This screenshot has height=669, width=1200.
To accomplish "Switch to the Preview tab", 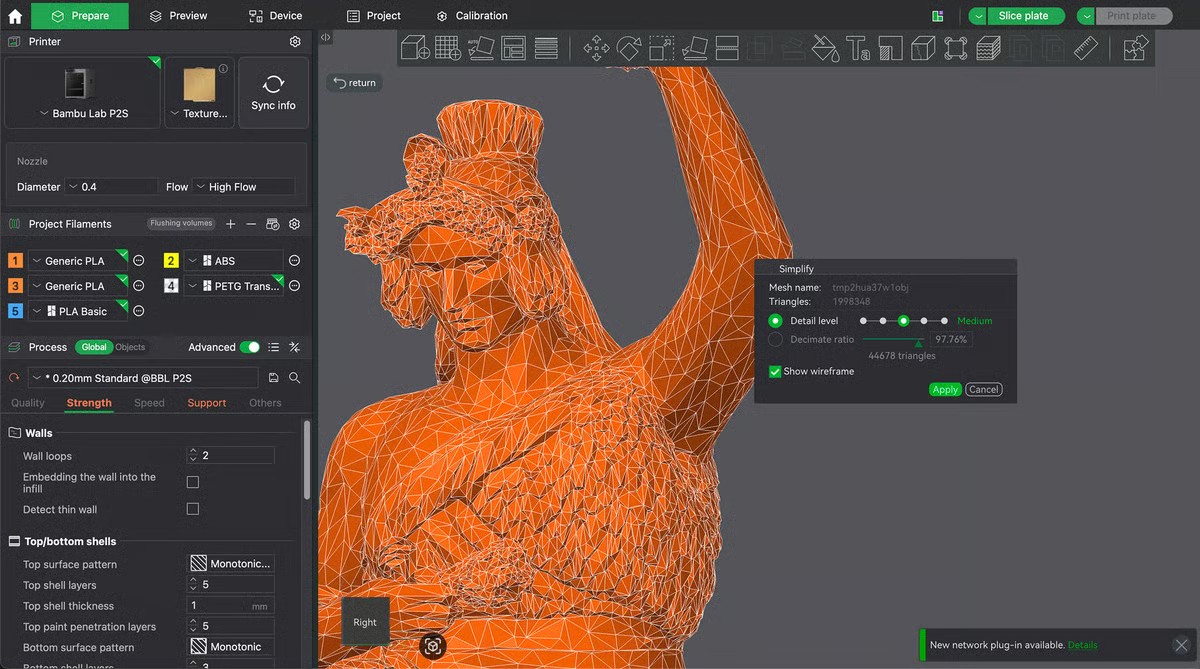I will 178,16.
